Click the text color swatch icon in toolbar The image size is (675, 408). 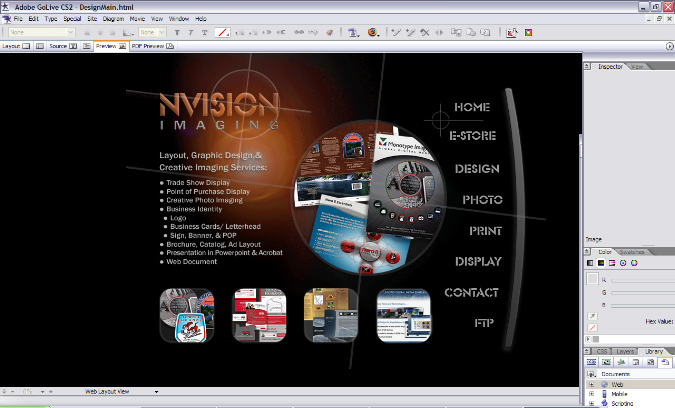[224, 32]
